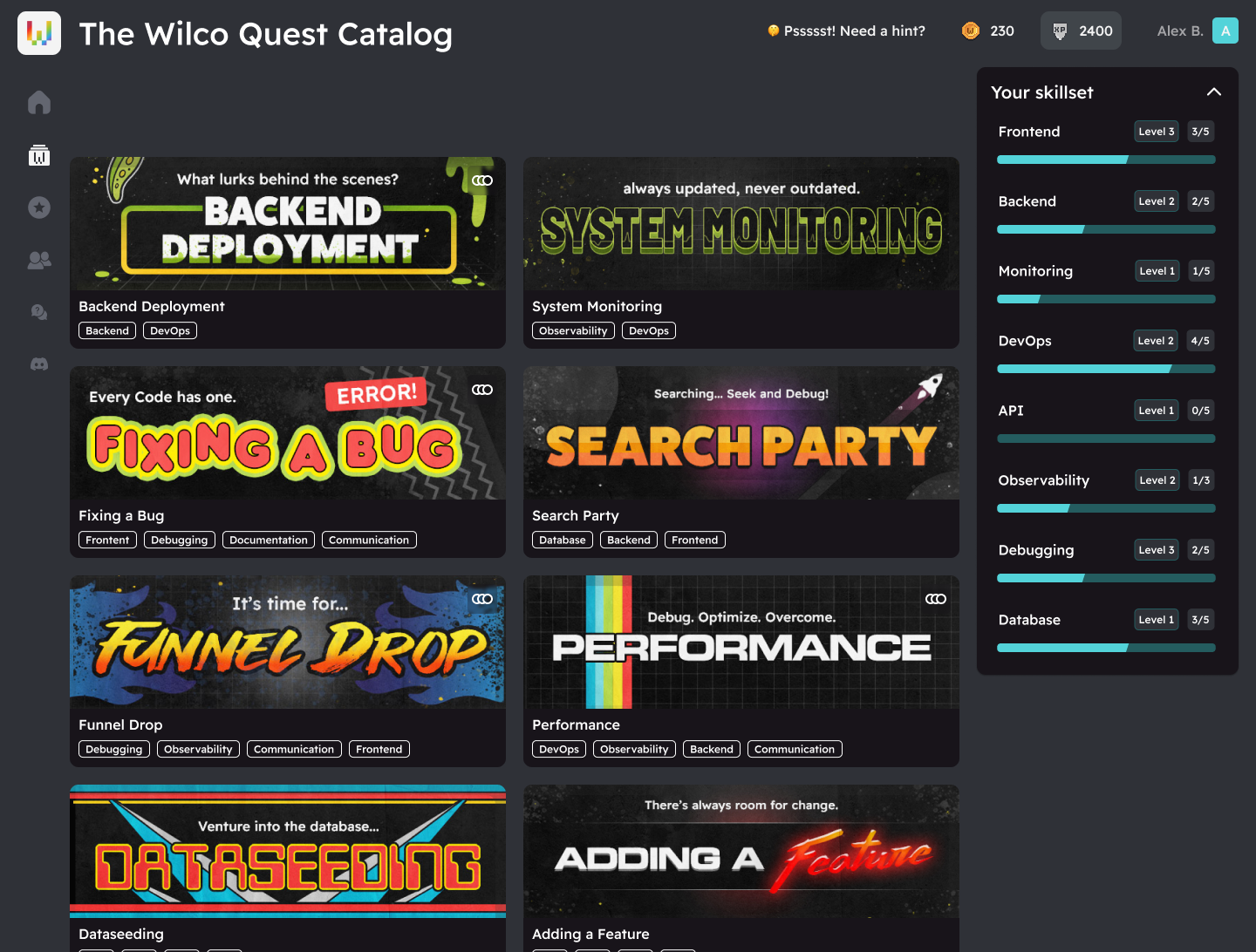Viewport: 1256px width, 952px height.
Task: Click the chain icon on Funnel Drop card
Action: coord(482,599)
